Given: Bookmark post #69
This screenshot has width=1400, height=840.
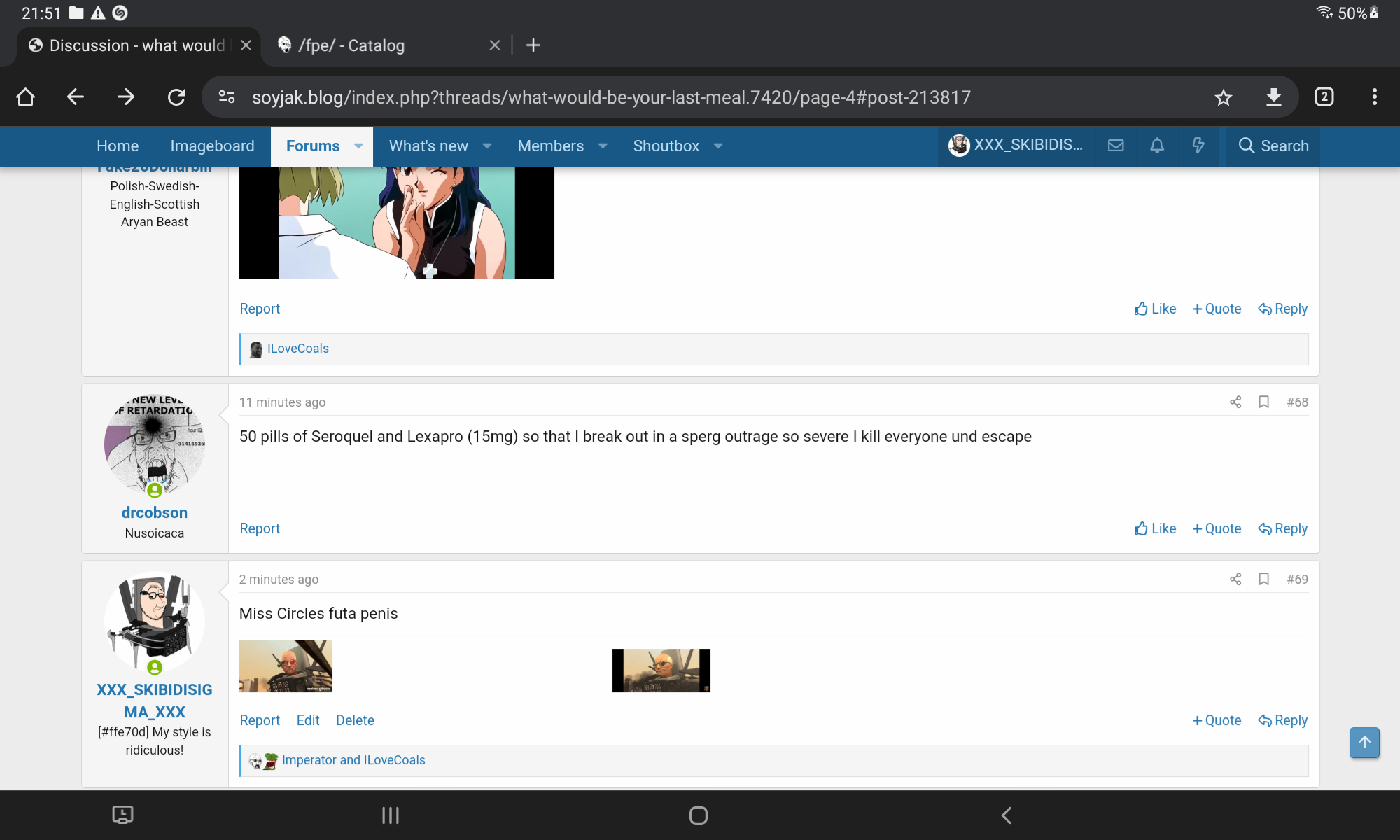Looking at the screenshot, I should [1264, 579].
